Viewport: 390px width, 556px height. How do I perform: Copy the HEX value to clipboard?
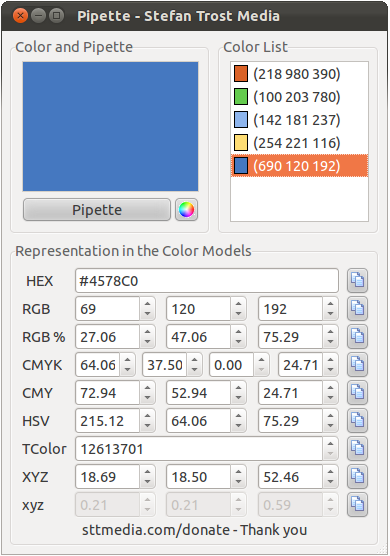357,280
